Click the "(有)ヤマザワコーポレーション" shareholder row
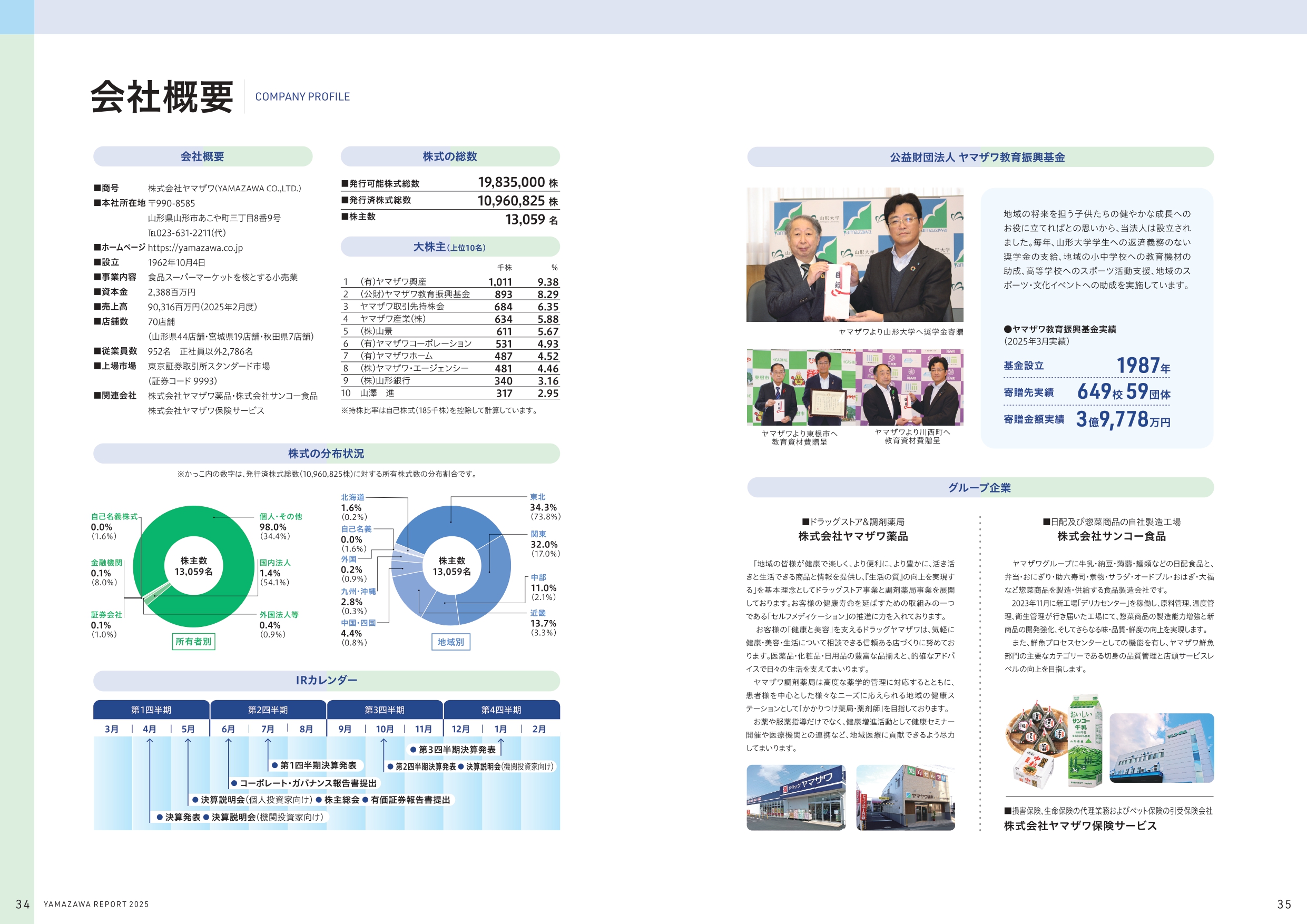This screenshot has width=1307, height=924. point(450,343)
